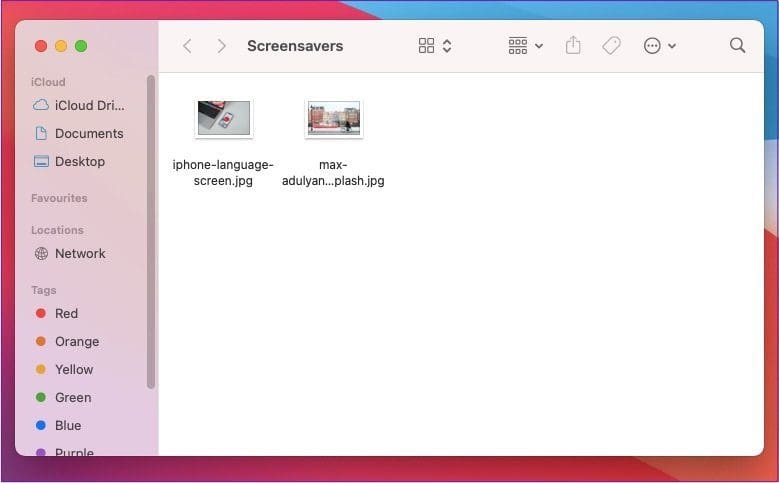Image resolution: width=779 pixels, height=483 pixels.
Task: Click the Edit Tags icon
Action: (611, 46)
